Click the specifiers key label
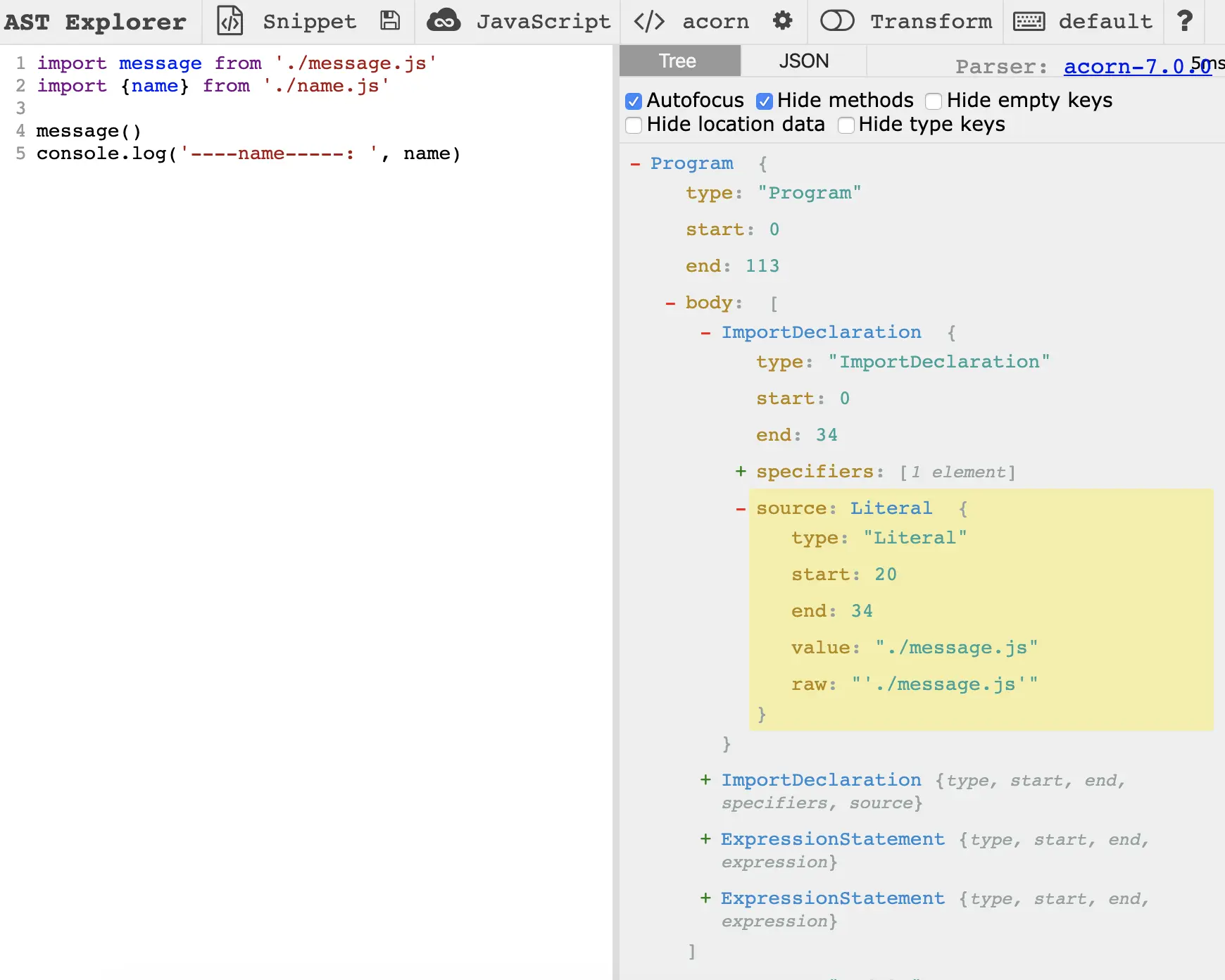 (x=815, y=472)
